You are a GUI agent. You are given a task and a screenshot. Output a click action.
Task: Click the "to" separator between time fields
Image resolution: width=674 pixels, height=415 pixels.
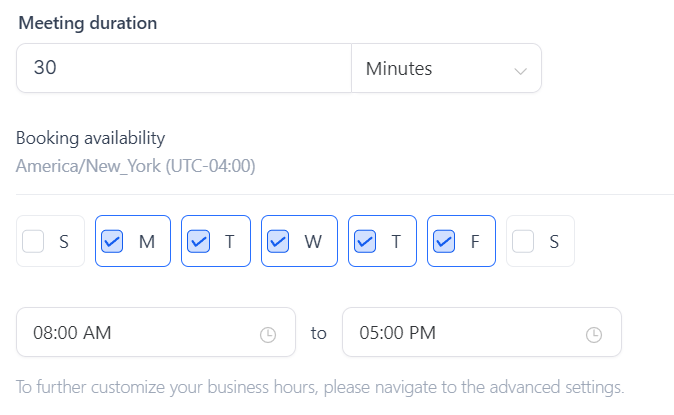pos(318,333)
